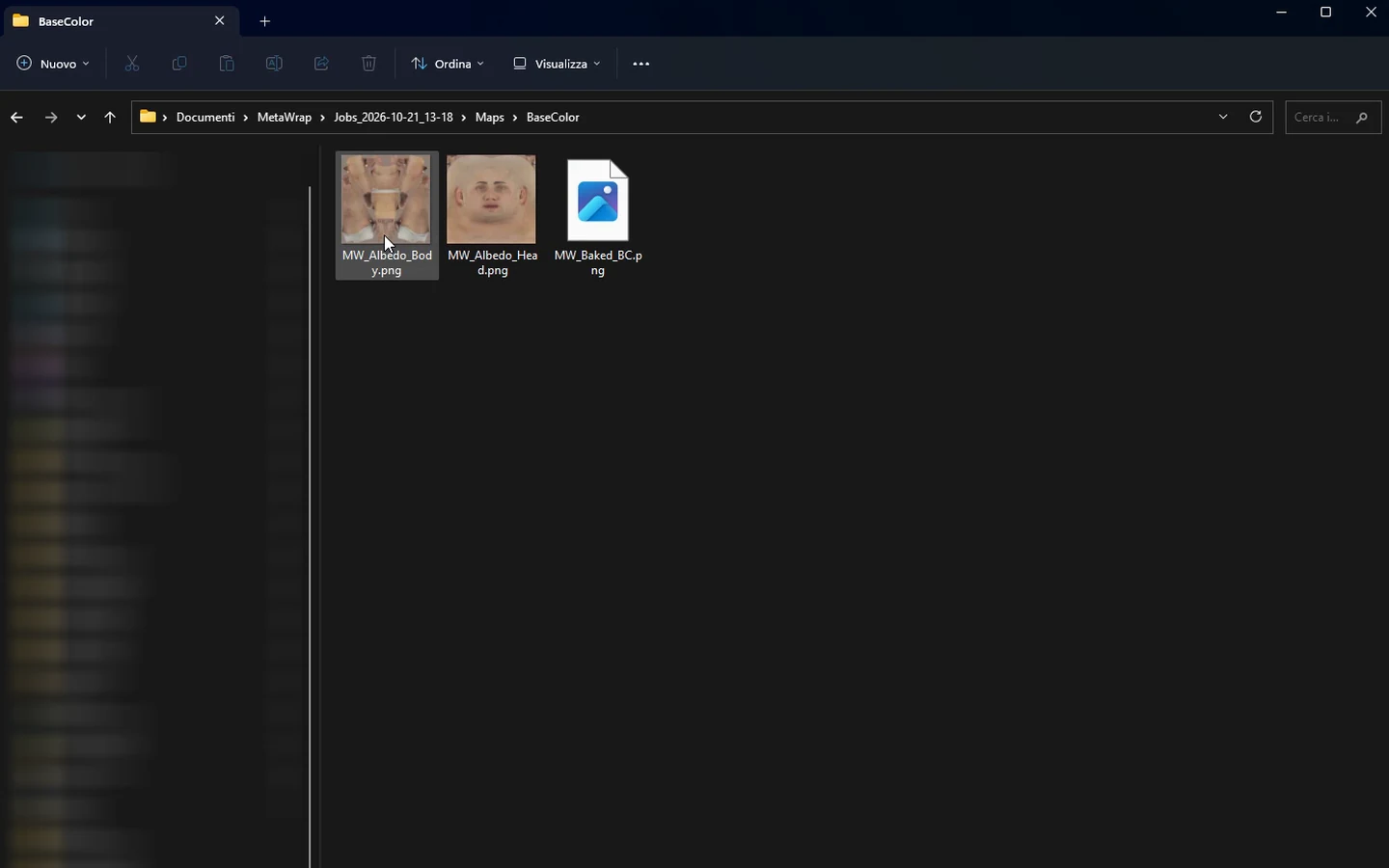Click BaseColor in the breadcrumb path
Image resolution: width=1389 pixels, height=868 pixels.
click(553, 118)
